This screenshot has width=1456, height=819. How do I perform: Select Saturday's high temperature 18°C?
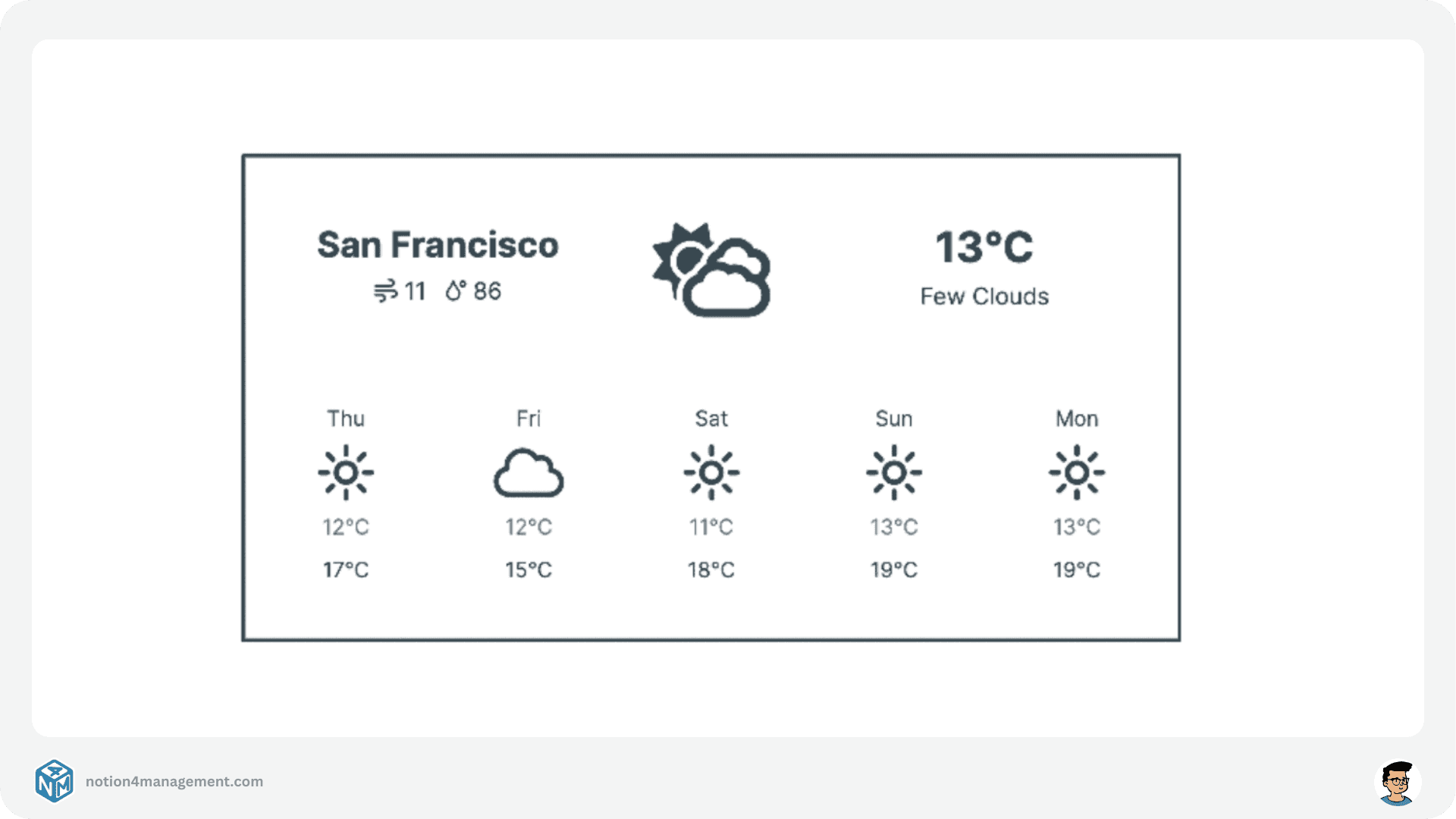(x=711, y=570)
